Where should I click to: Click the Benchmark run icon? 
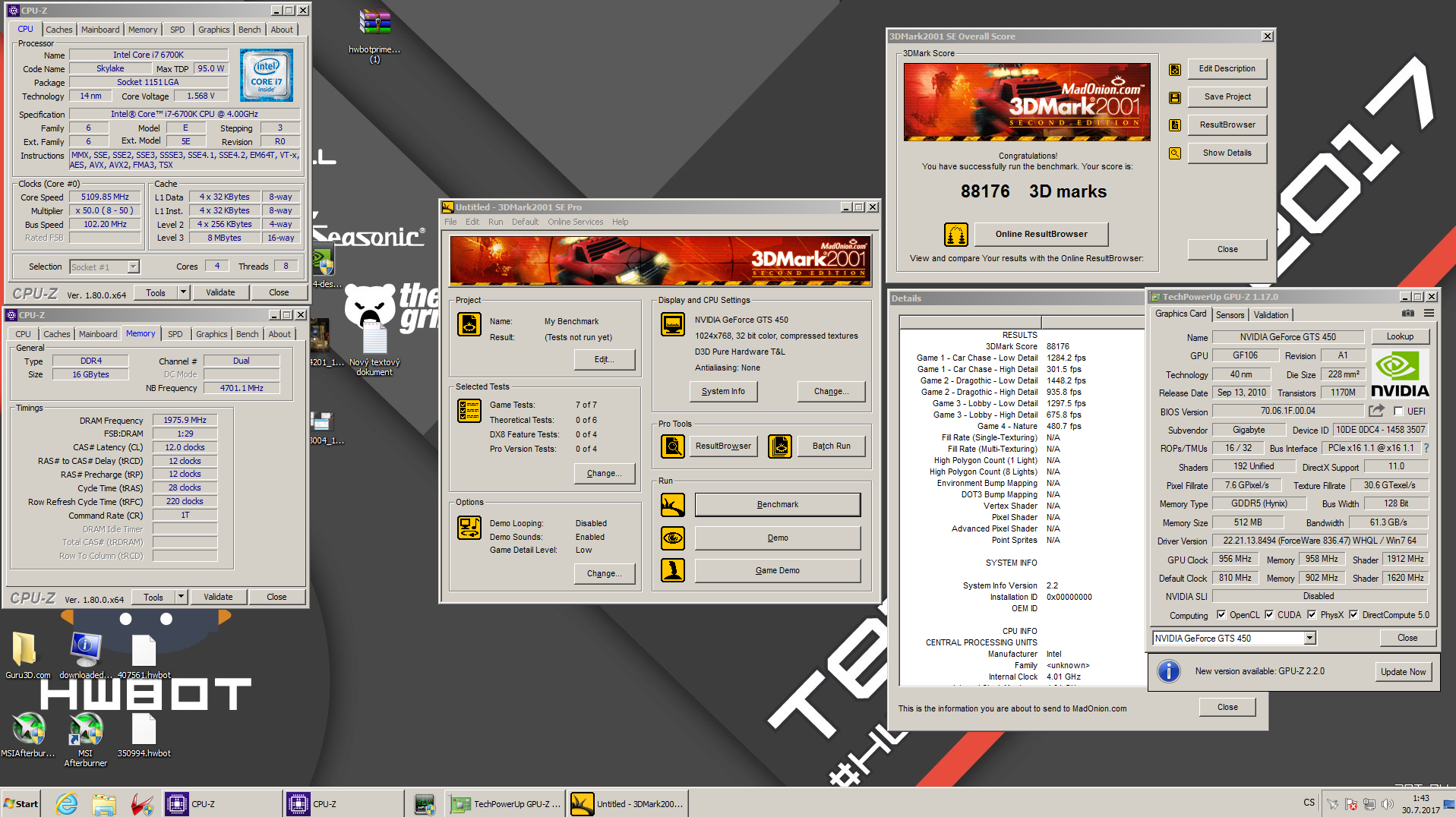(x=672, y=505)
